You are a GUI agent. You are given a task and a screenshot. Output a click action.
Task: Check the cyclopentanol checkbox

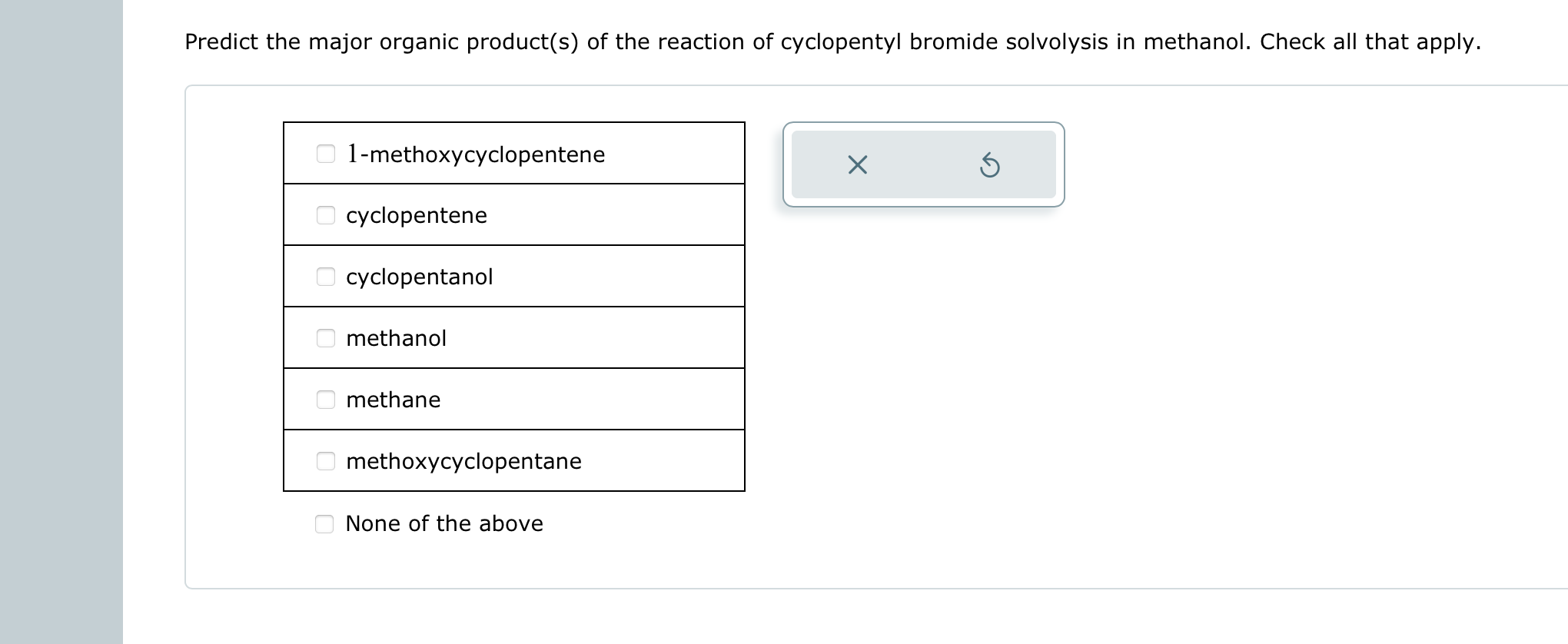point(325,277)
